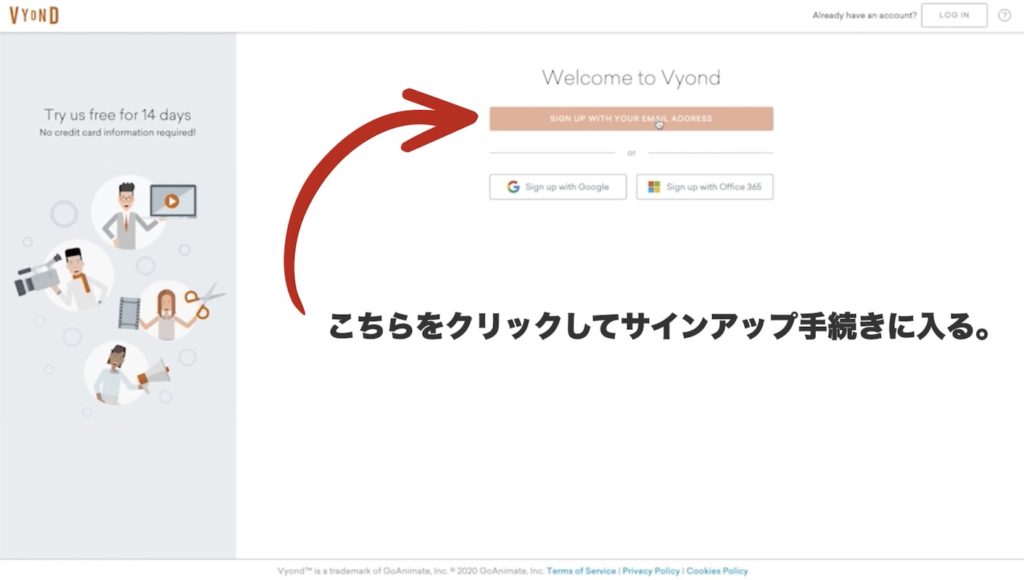Sign up with your email address
The width and height of the screenshot is (1024, 580).
631,119
